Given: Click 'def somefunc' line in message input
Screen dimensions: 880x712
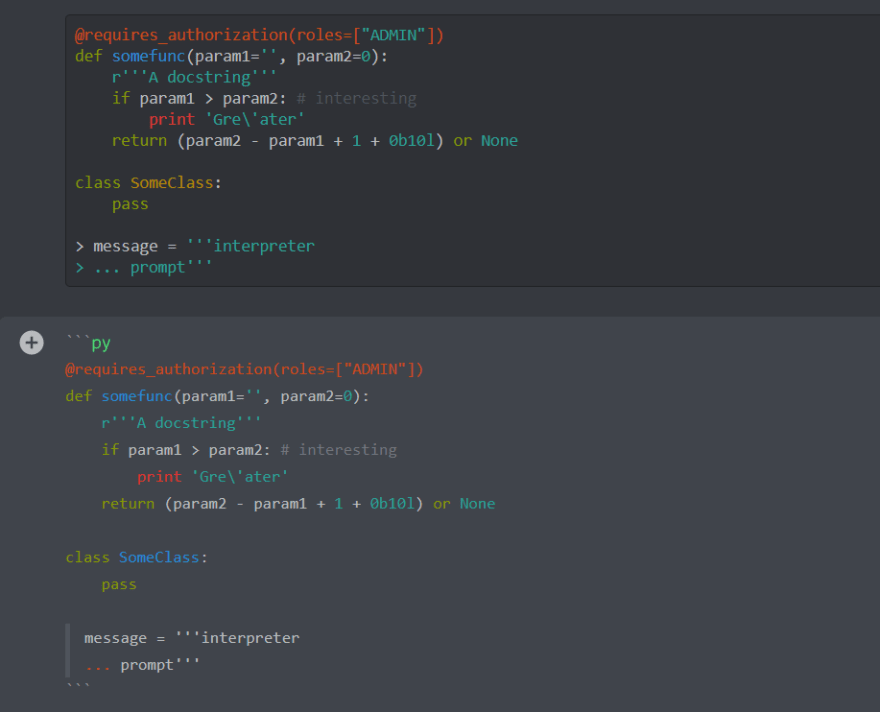Looking at the screenshot, I should 217,396.
